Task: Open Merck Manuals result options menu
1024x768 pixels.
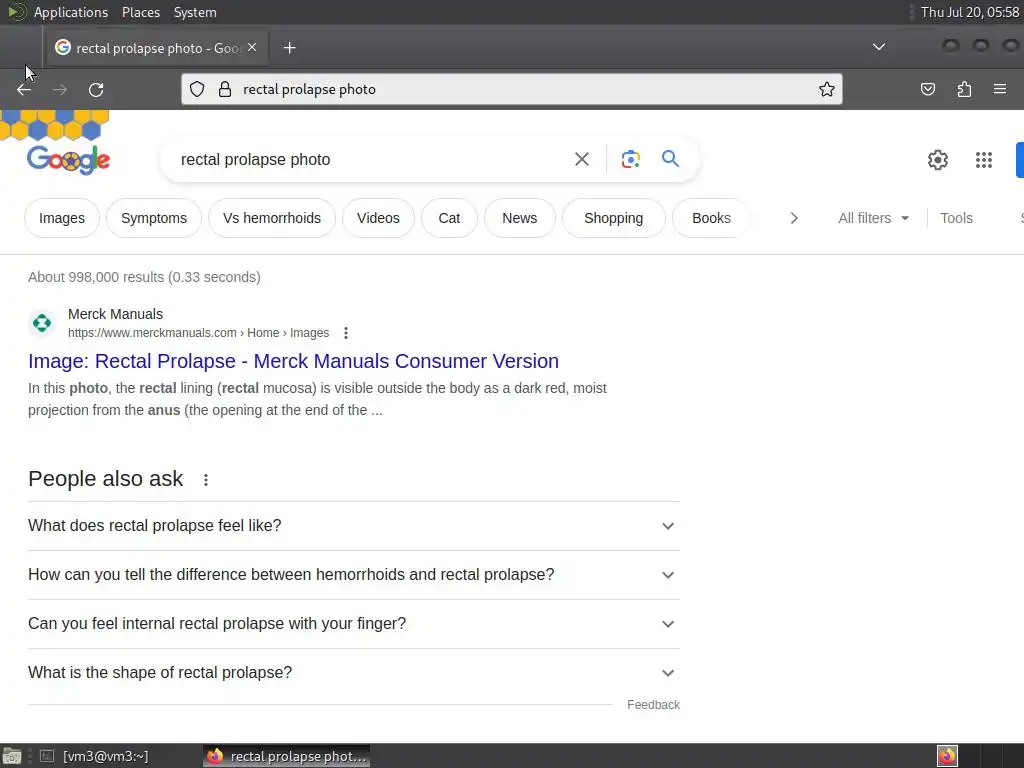Action: [345, 333]
